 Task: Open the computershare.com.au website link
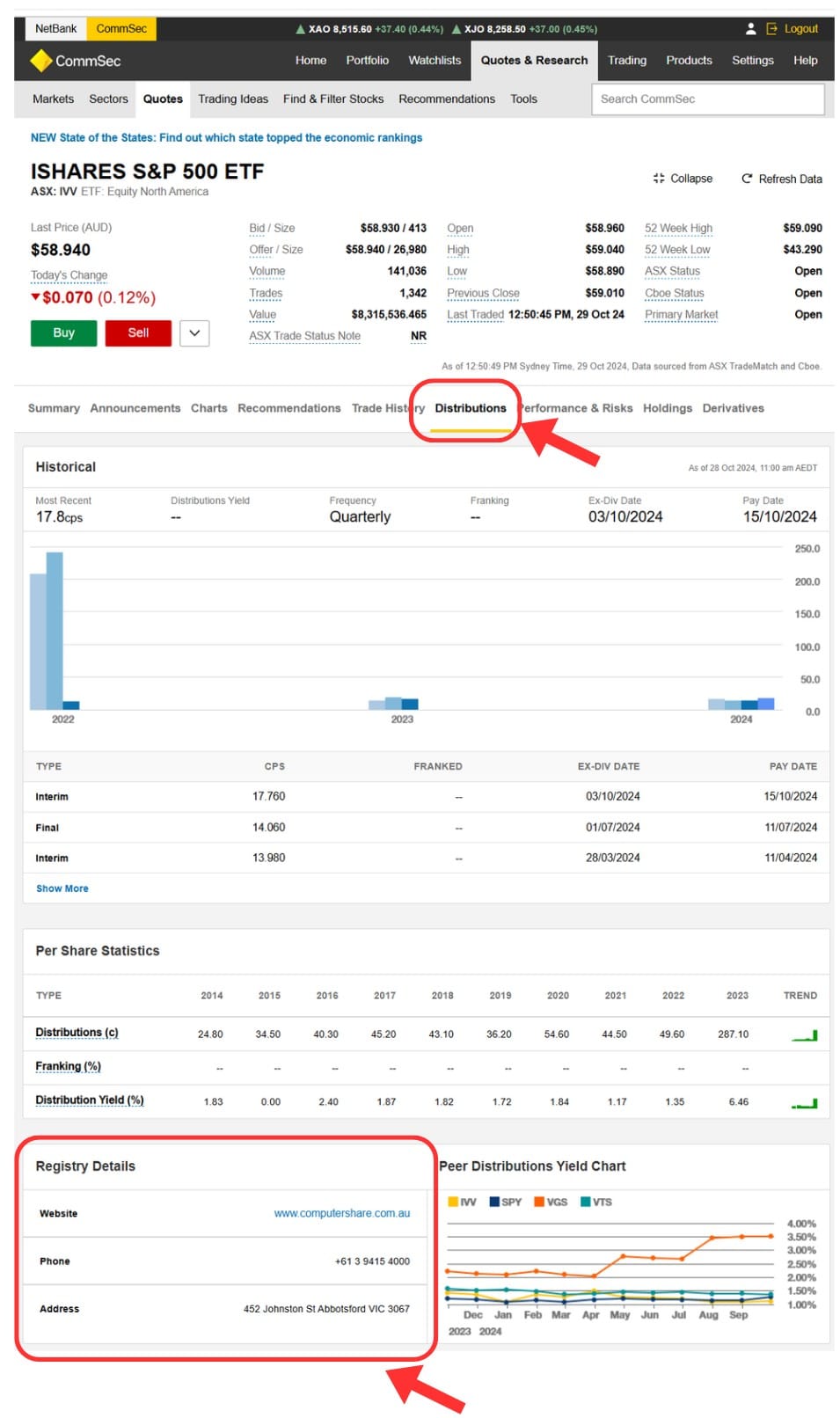point(341,1213)
